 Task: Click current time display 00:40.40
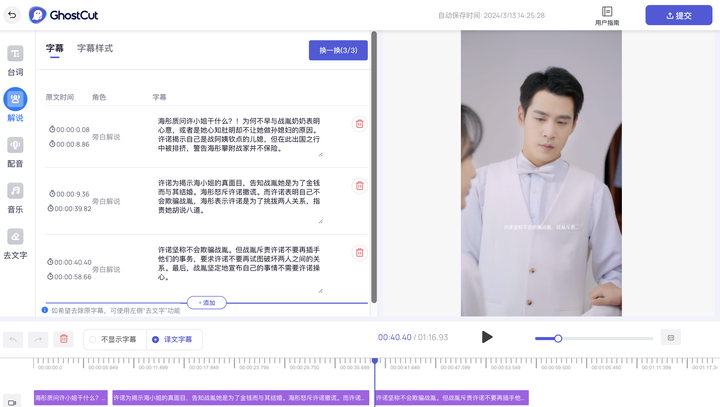[394, 337]
